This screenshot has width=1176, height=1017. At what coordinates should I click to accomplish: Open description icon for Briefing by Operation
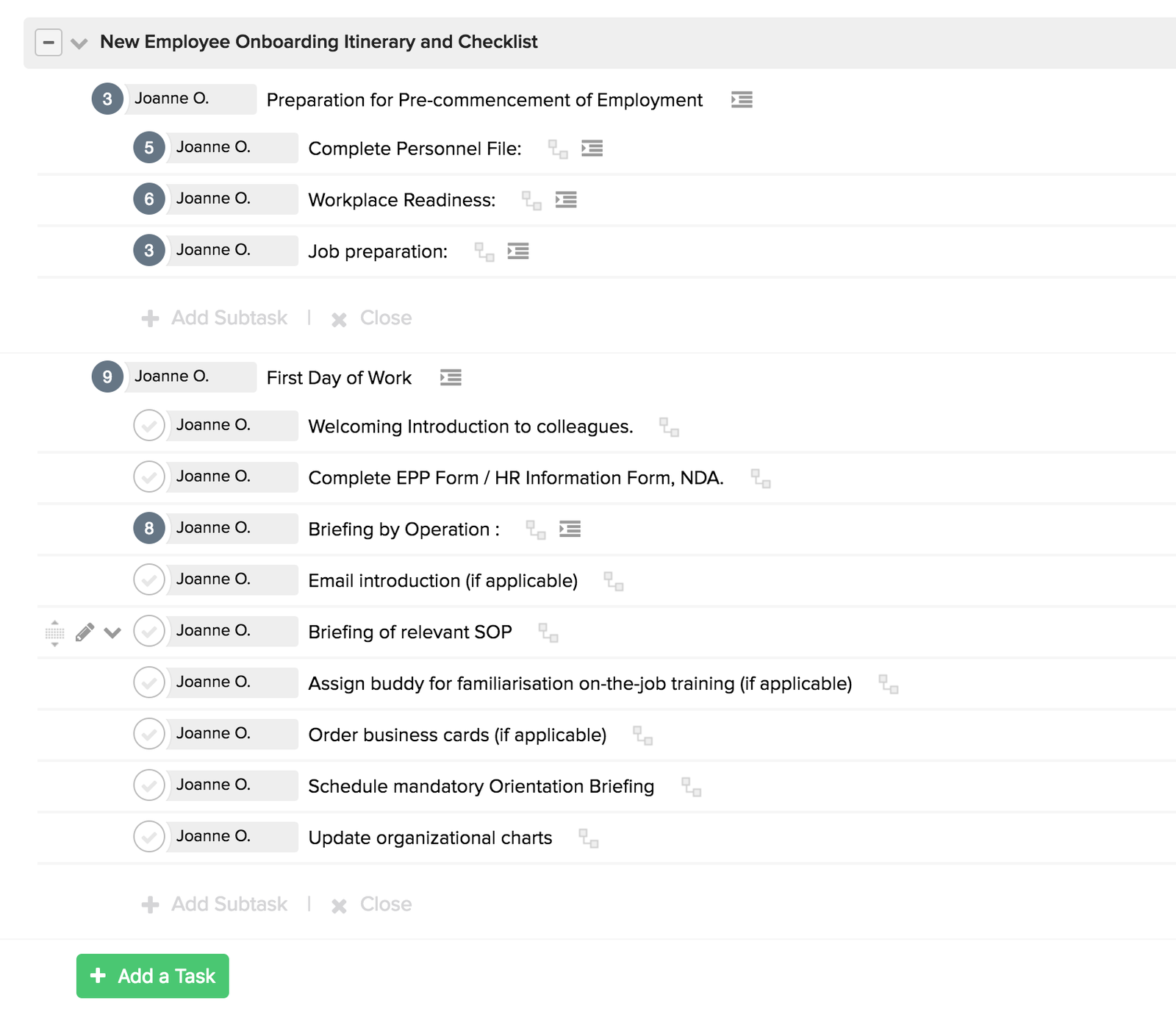coord(570,529)
